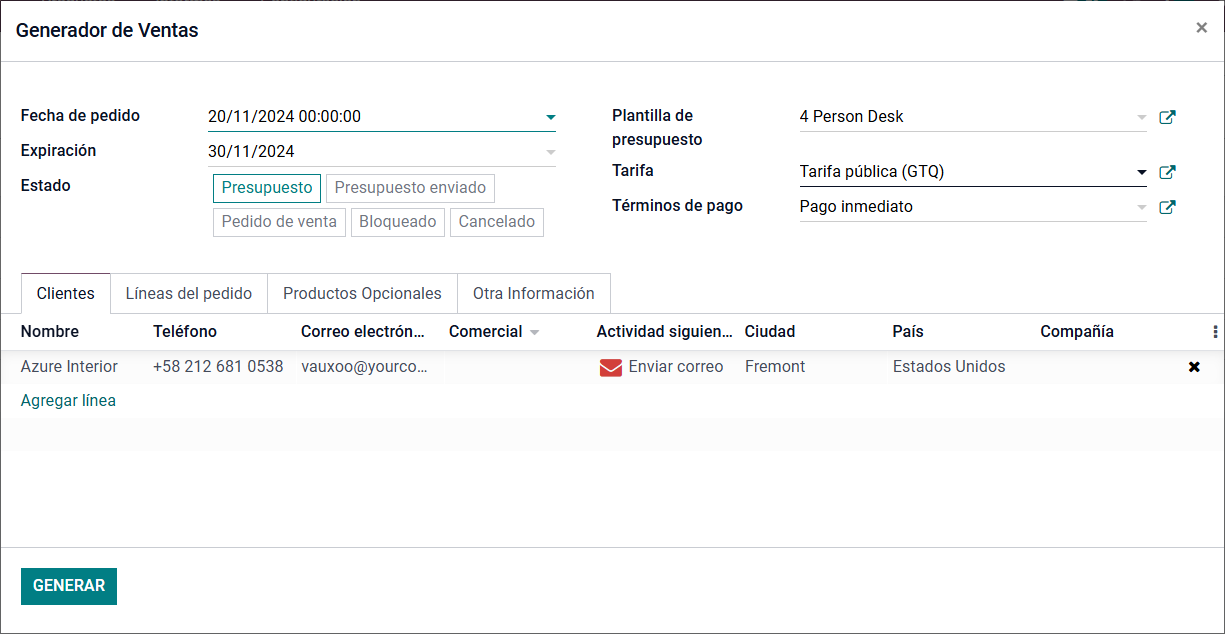Switch to Líneas del pedido tab
Image resolution: width=1225 pixels, height=634 pixels.
click(189, 294)
